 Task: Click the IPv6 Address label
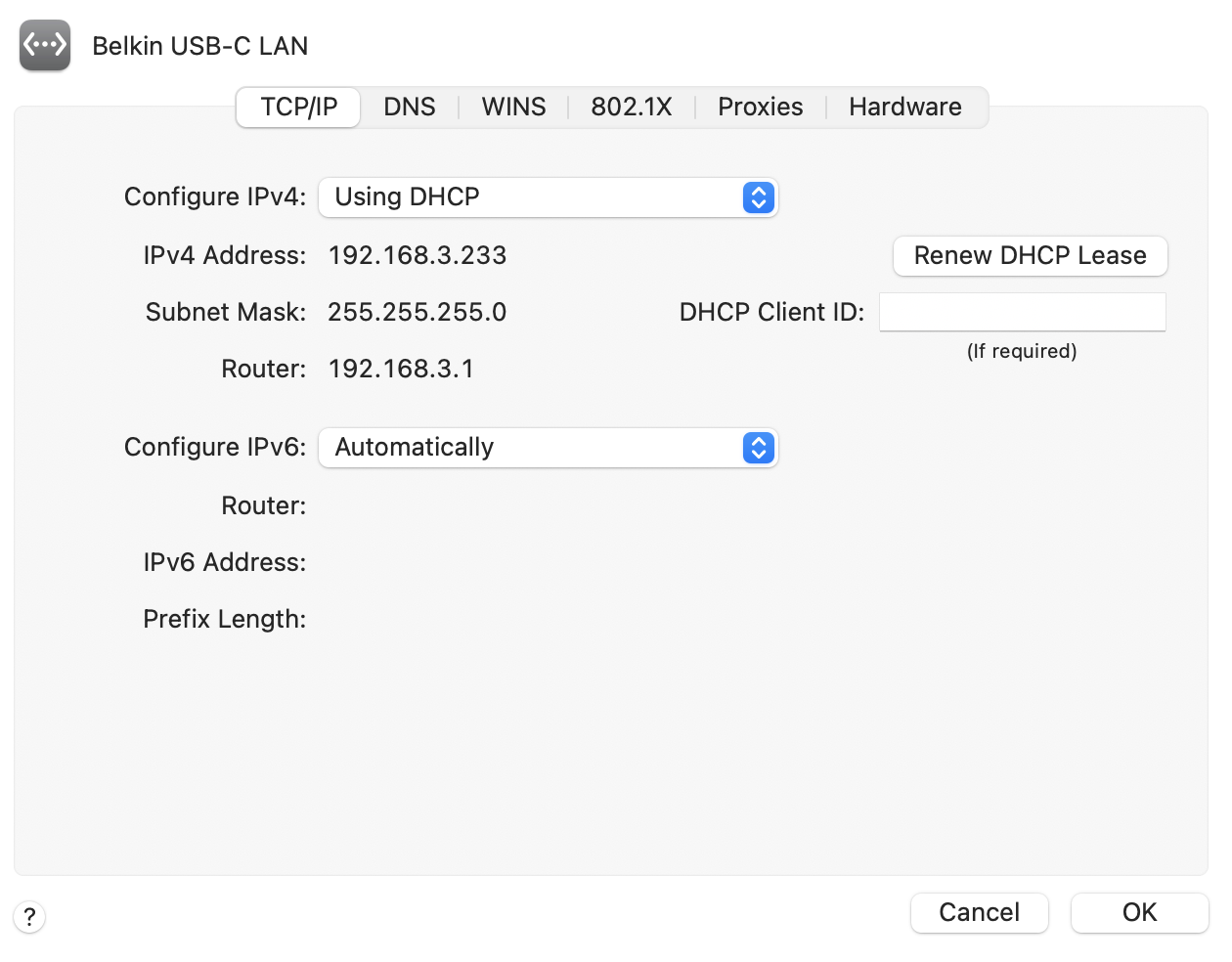[x=225, y=563]
